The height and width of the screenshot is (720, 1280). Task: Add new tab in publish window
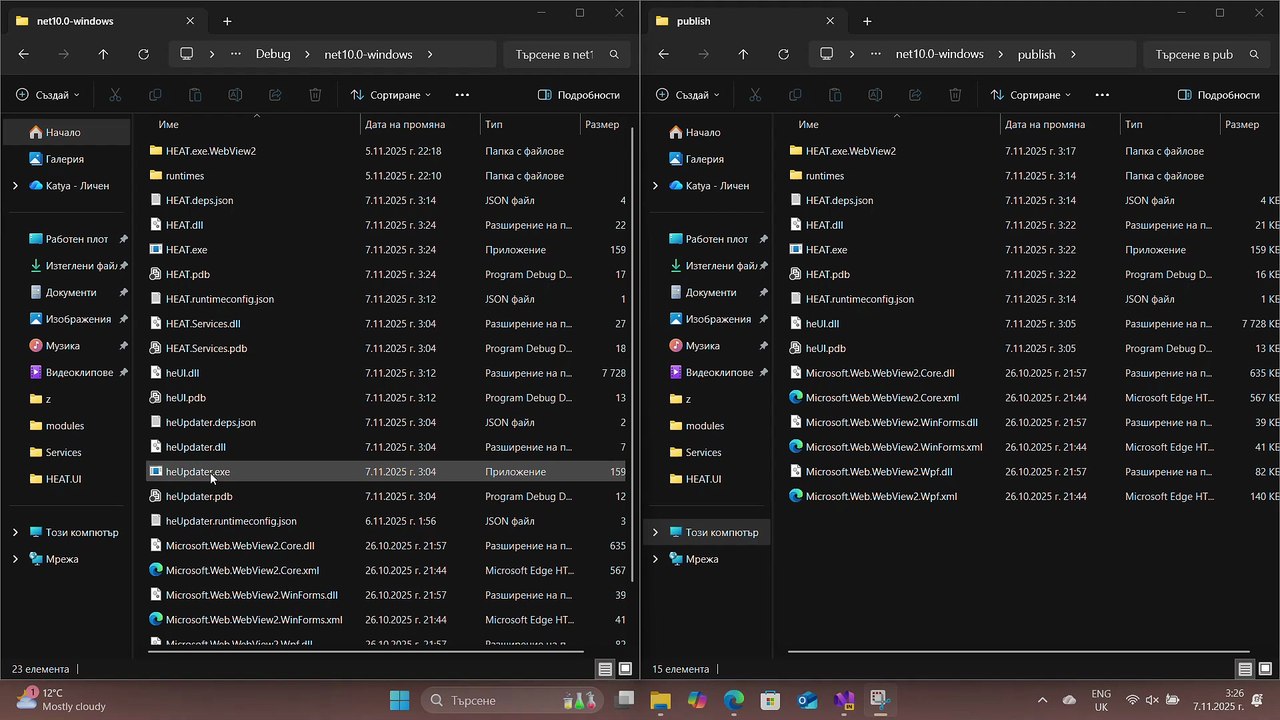[867, 21]
